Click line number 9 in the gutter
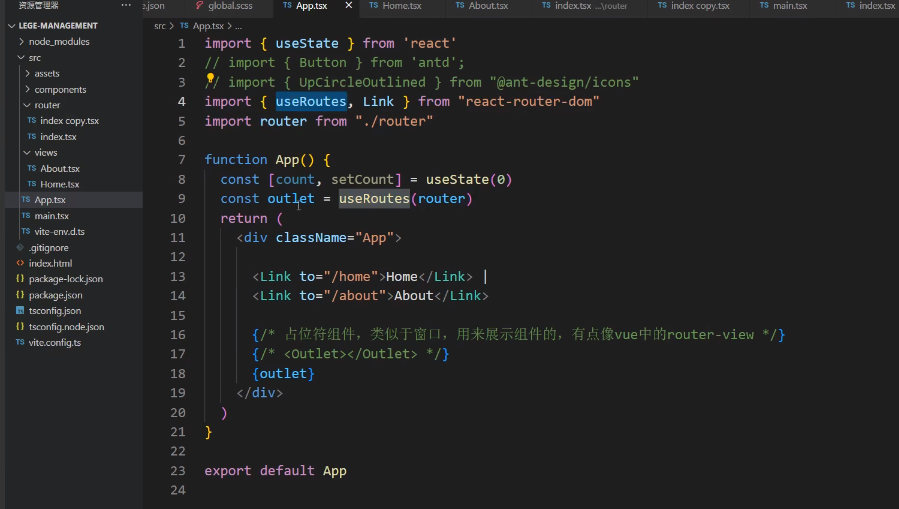 (x=181, y=199)
